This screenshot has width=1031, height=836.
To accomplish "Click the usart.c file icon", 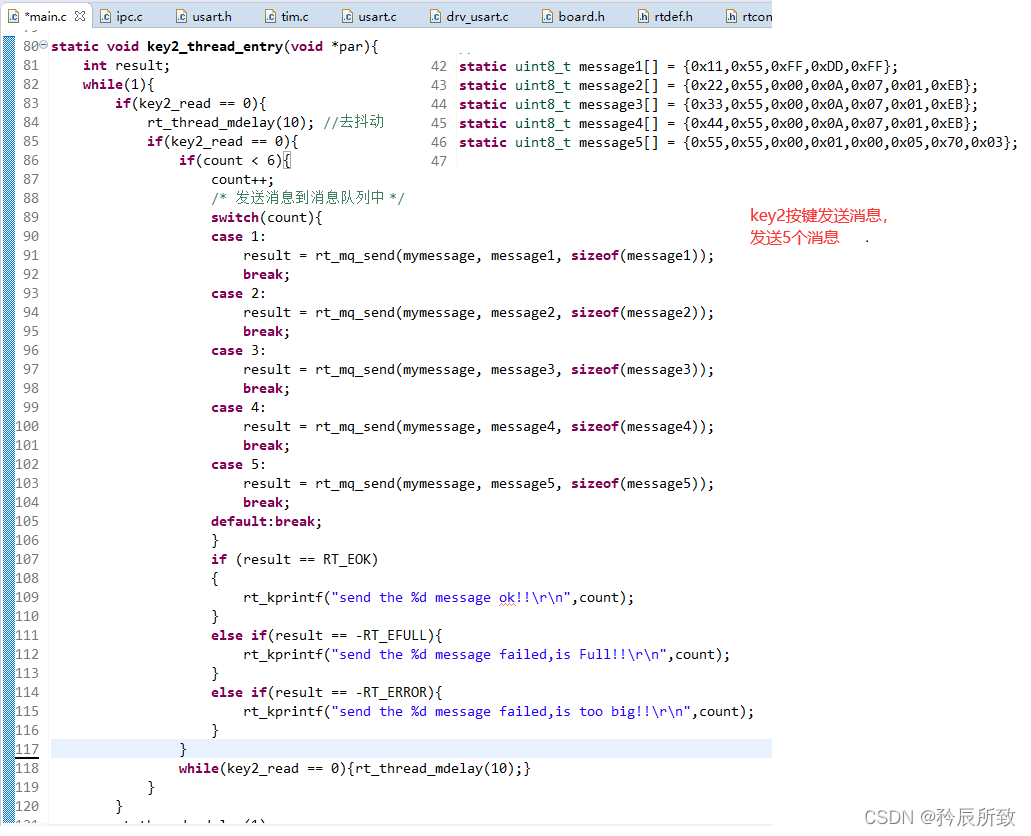I will pos(347,16).
